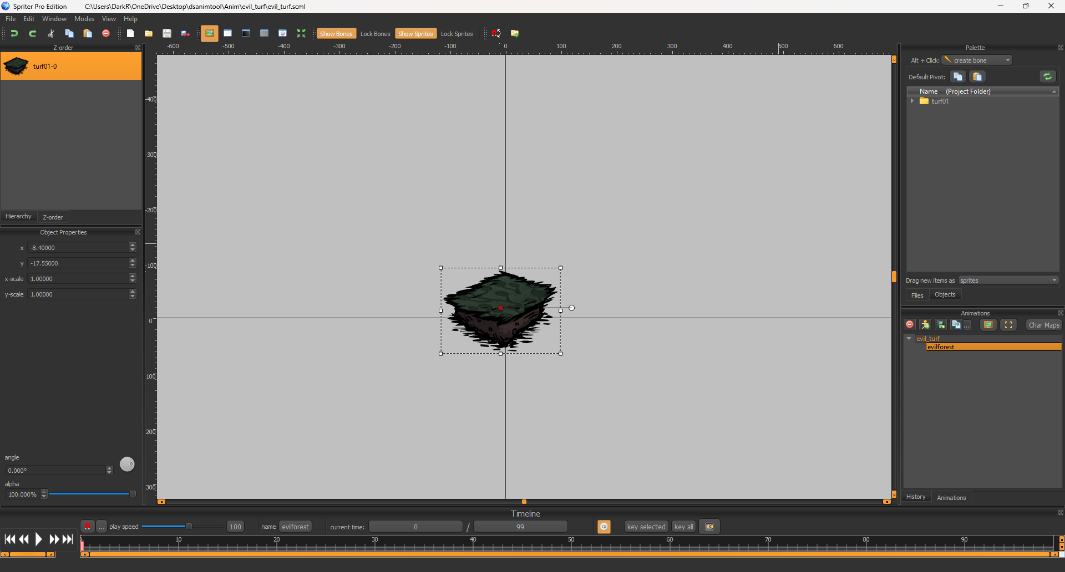Click the green zoom-to-fit arrows icon
The width and height of the screenshot is (1065, 572).
(301, 33)
